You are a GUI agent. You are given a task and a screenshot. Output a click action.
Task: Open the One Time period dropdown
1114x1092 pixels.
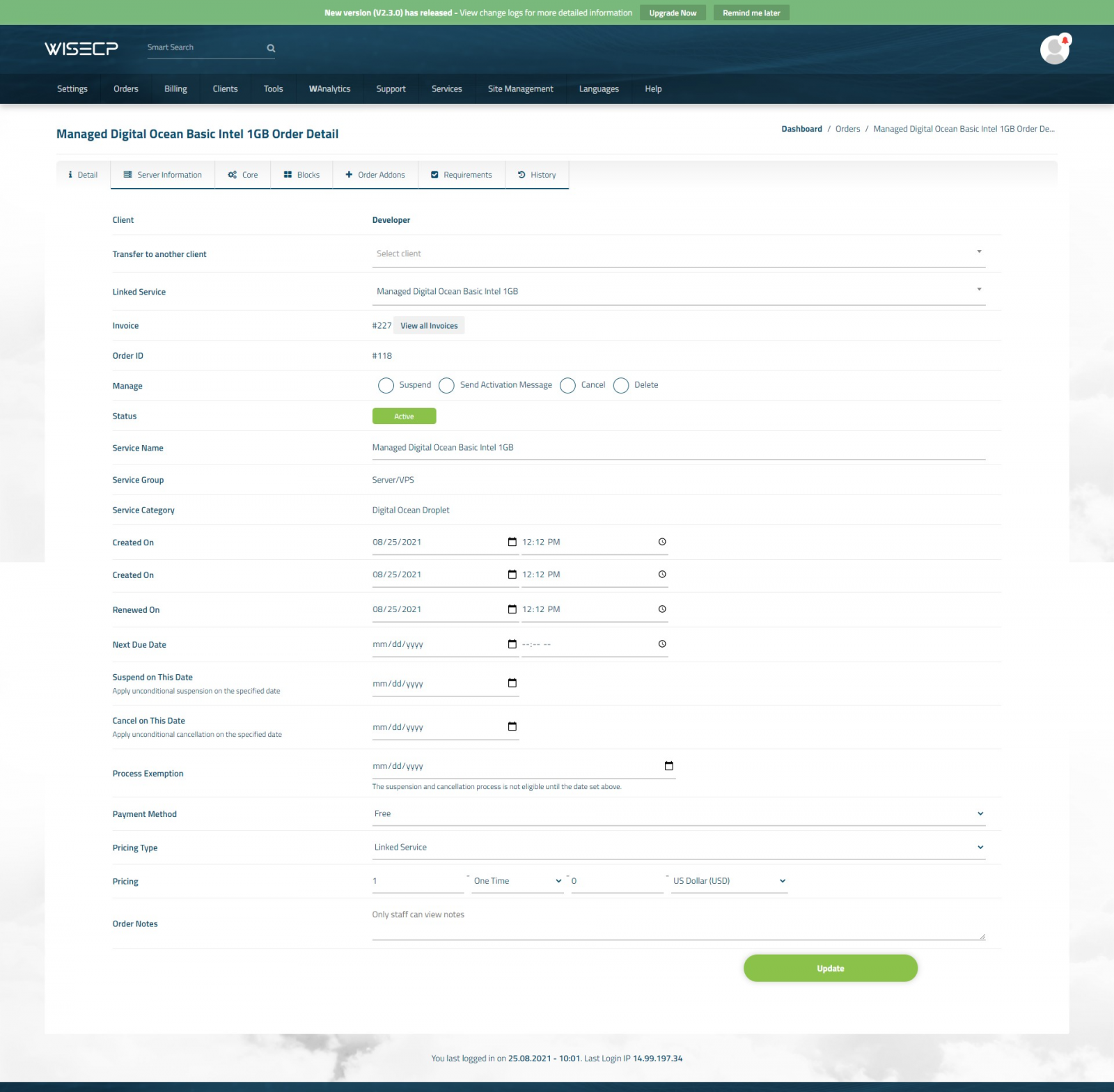pos(517,881)
